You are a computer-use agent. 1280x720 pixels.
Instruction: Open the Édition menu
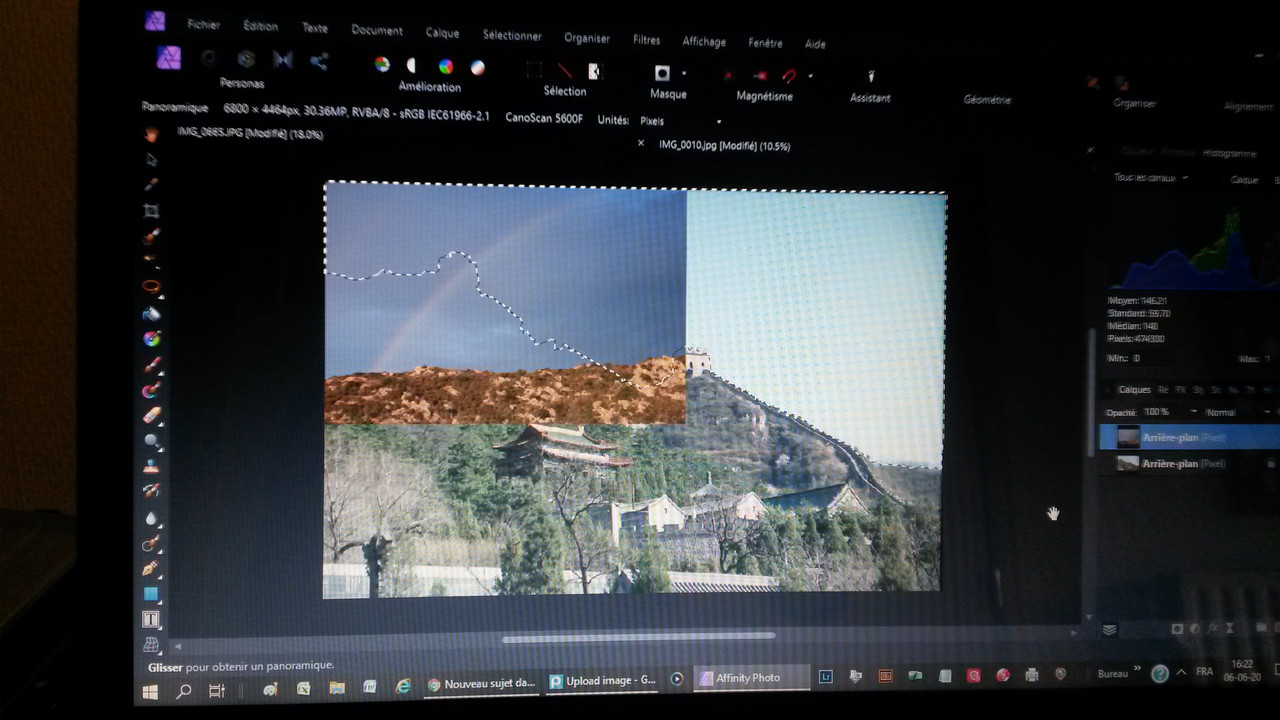[261, 26]
